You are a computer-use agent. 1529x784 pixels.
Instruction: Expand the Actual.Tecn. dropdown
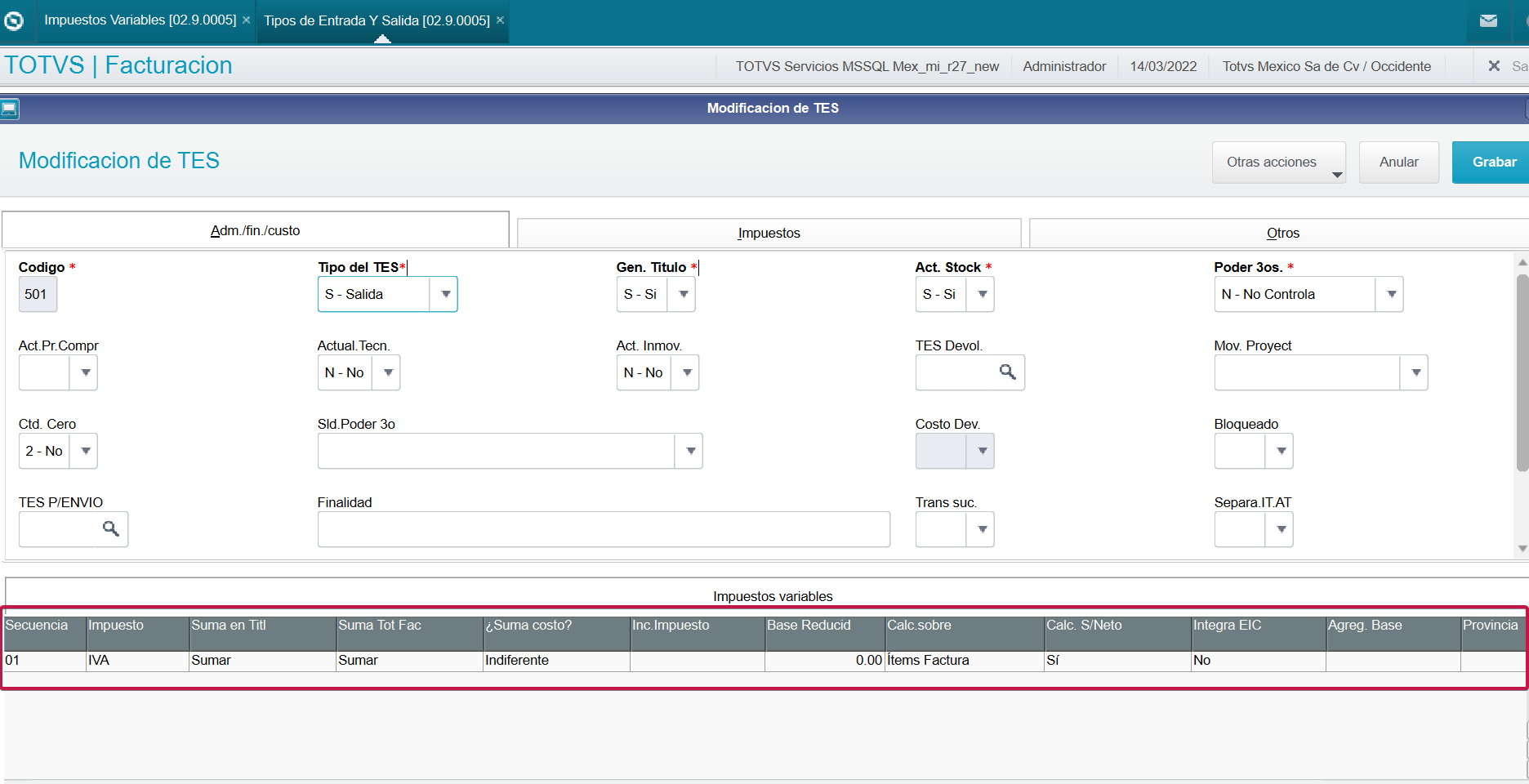point(388,372)
